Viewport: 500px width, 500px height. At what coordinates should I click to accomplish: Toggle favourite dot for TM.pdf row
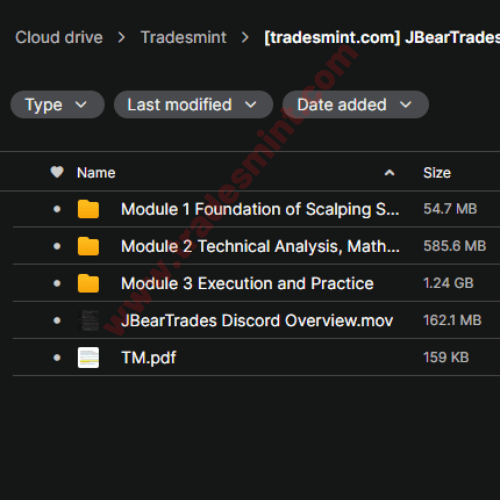pyautogui.click(x=57, y=357)
